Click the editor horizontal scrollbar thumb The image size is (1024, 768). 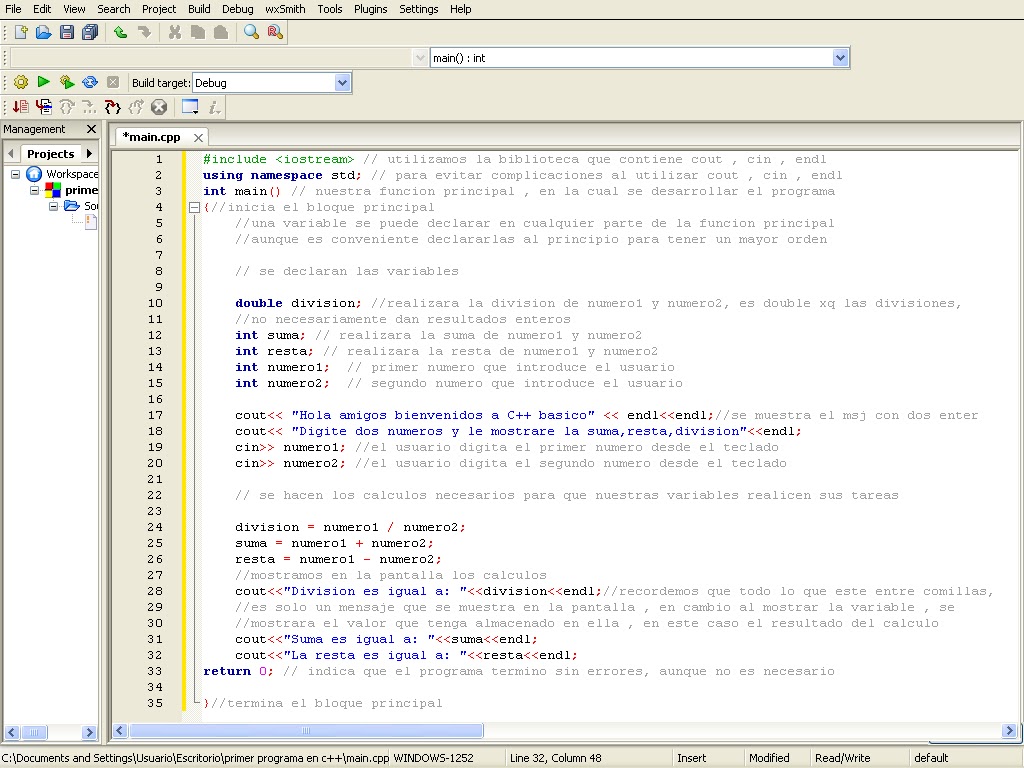pos(306,730)
